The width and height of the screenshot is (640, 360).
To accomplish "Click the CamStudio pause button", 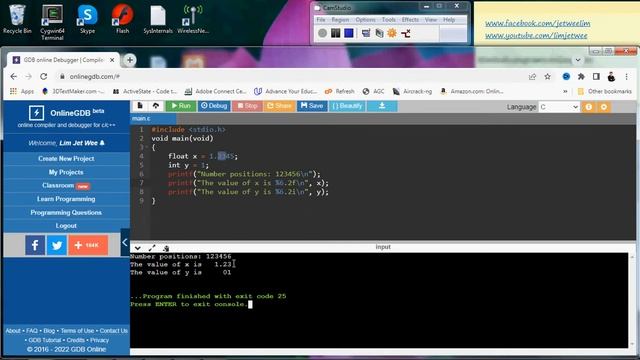I will click(336, 33).
